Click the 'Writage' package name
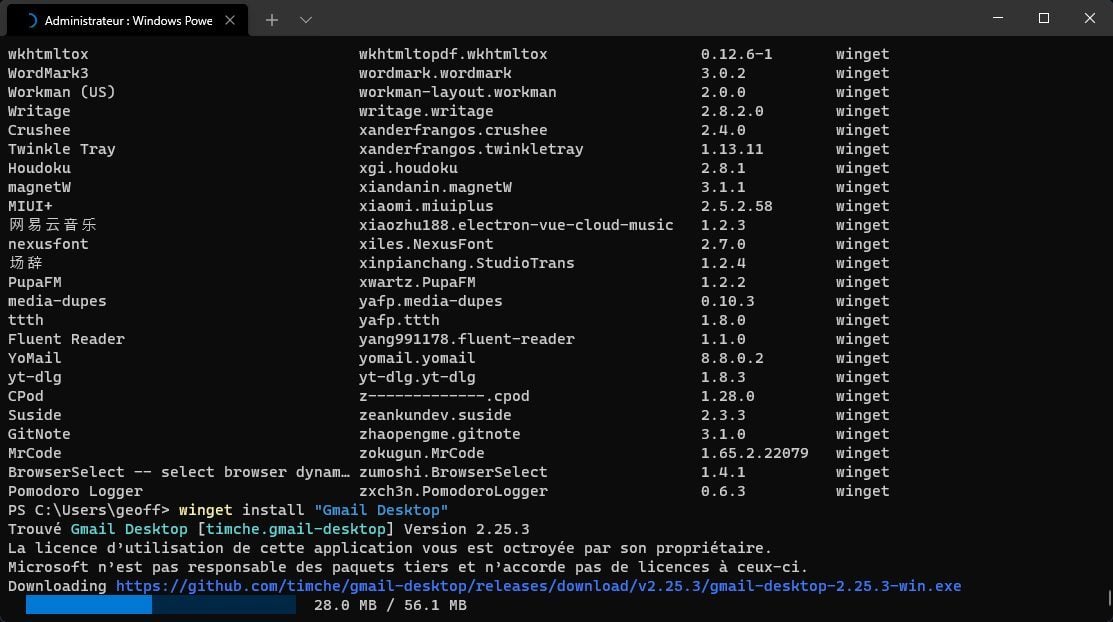Viewport: 1113px width, 622px height. (39, 111)
